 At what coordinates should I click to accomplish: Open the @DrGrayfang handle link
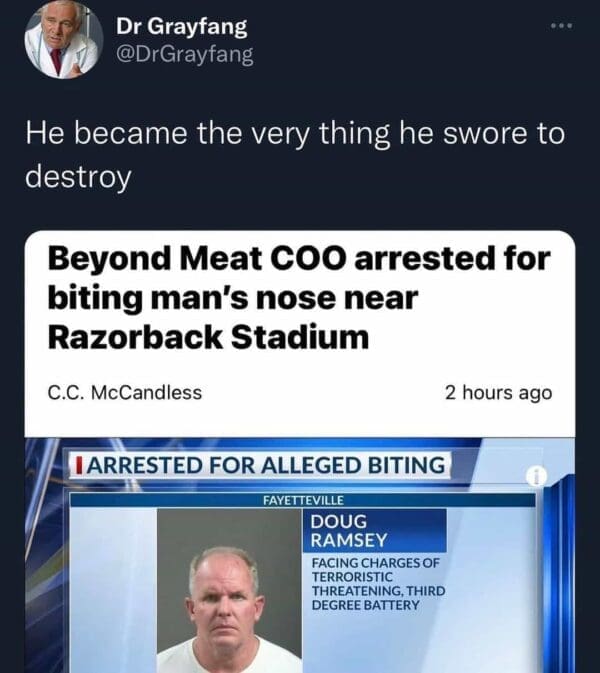coord(185,54)
